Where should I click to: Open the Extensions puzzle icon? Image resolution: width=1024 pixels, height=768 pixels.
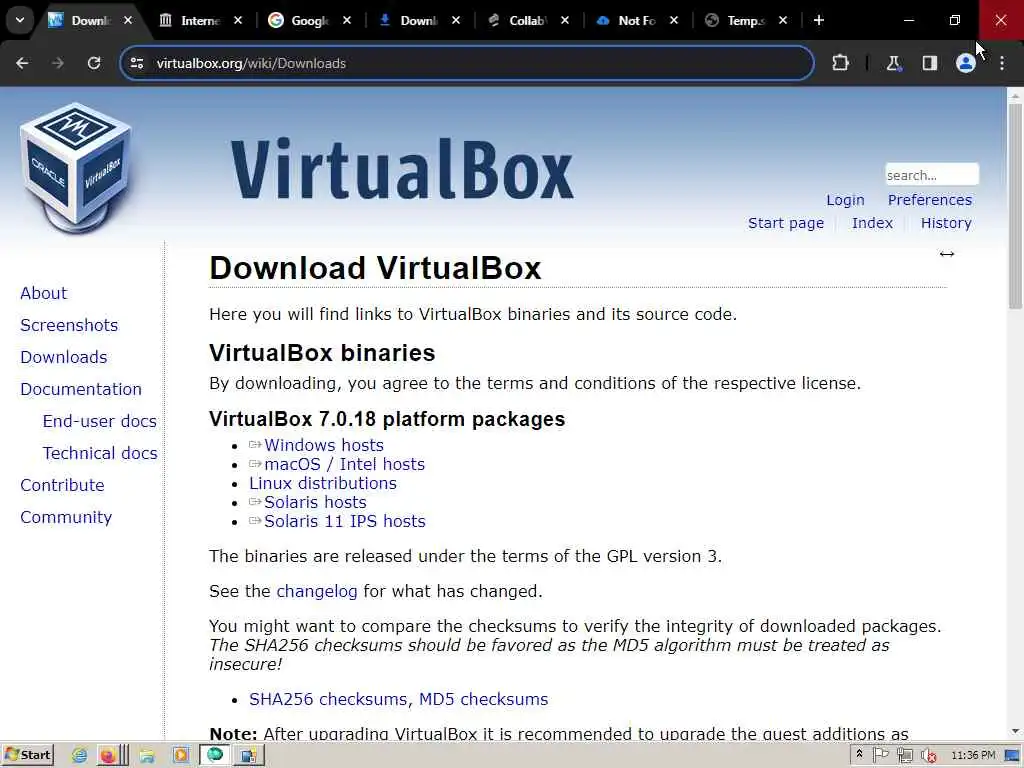[x=840, y=63]
